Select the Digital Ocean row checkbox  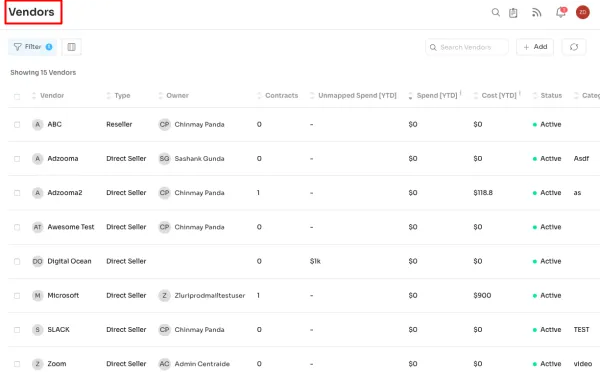[17, 261]
